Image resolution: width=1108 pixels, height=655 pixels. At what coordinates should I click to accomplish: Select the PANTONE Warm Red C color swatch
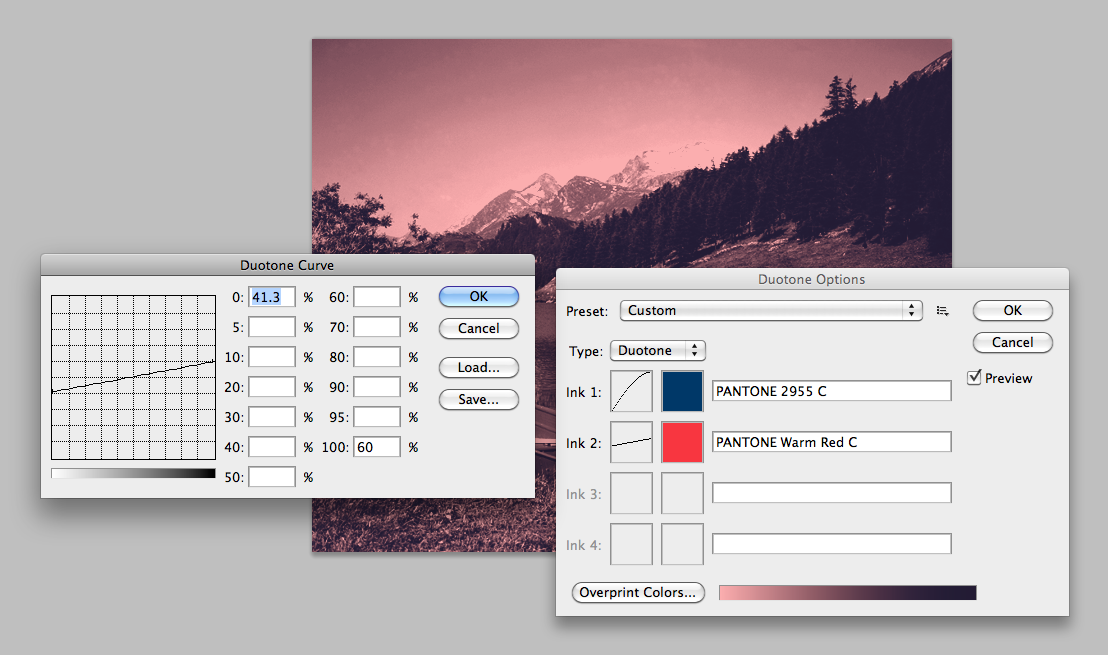682,441
